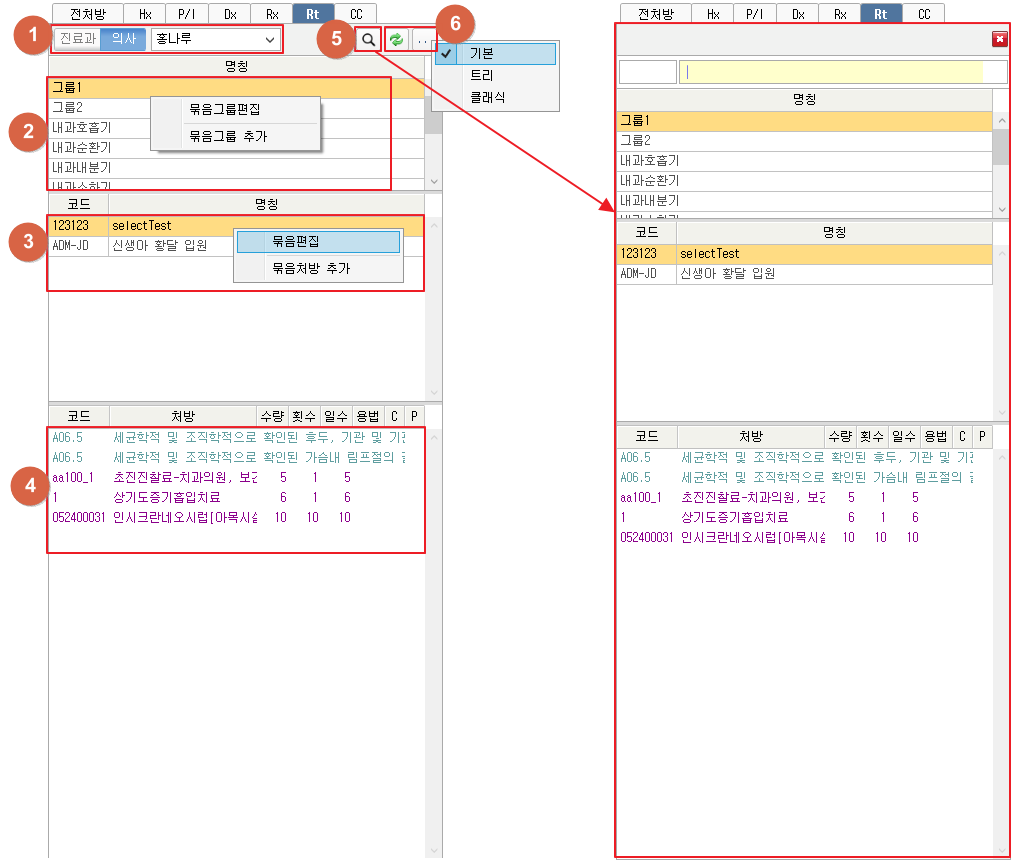Open the Hx tab in the right panel

coord(713,14)
